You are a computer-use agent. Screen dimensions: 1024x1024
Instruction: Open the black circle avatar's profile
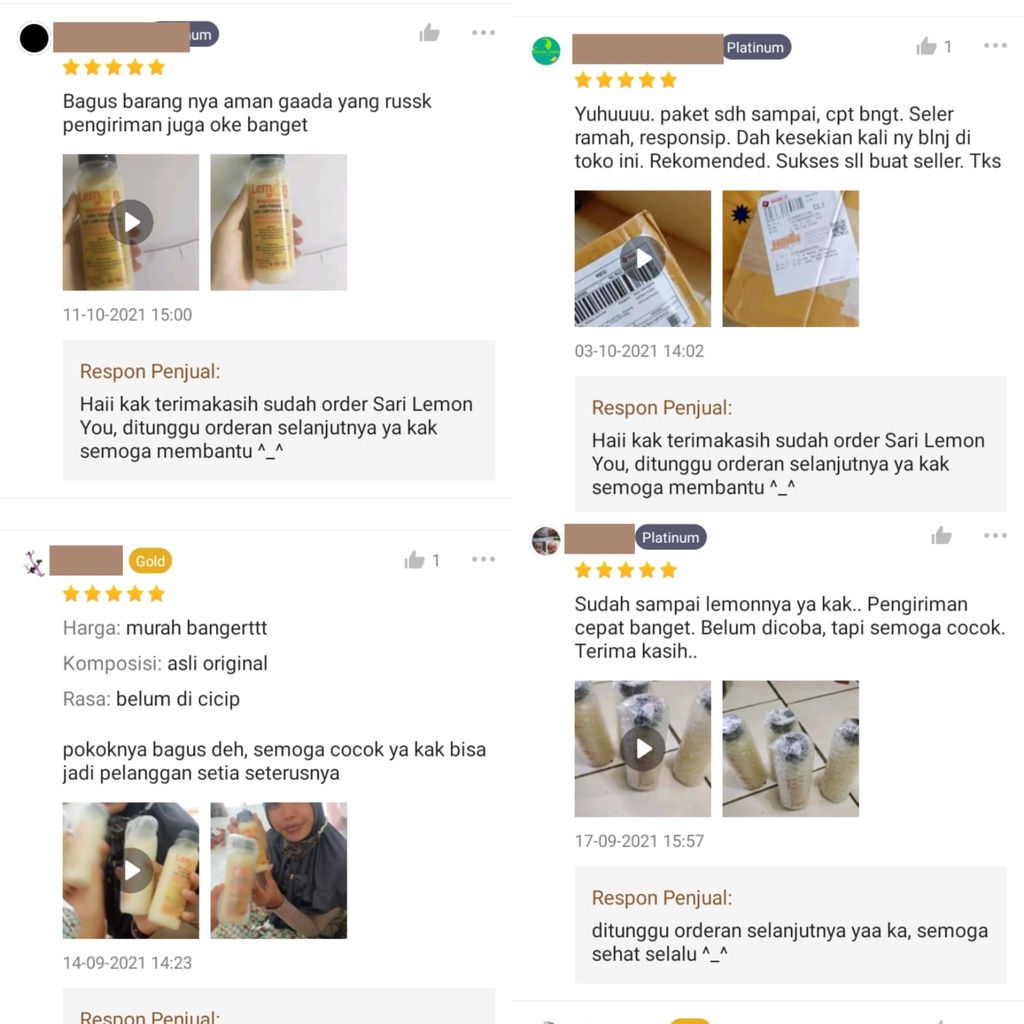click(34, 38)
